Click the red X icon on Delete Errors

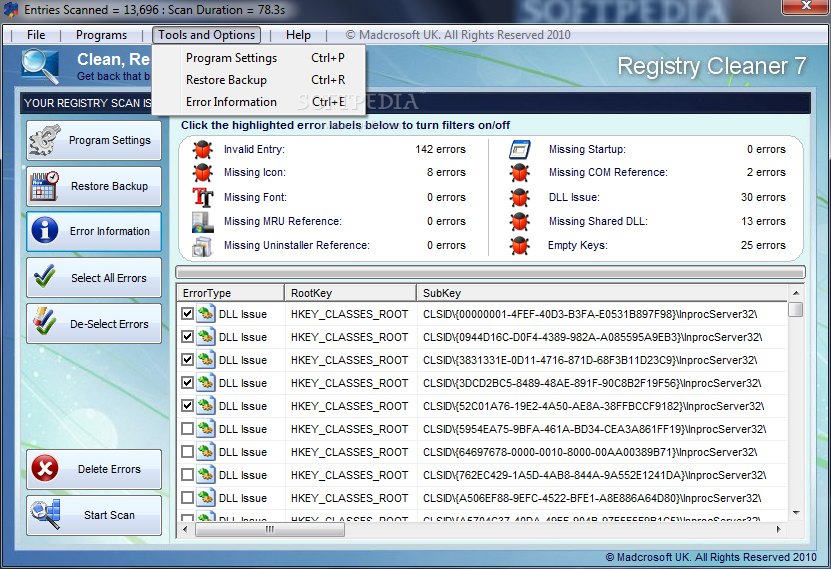coord(45,468)
